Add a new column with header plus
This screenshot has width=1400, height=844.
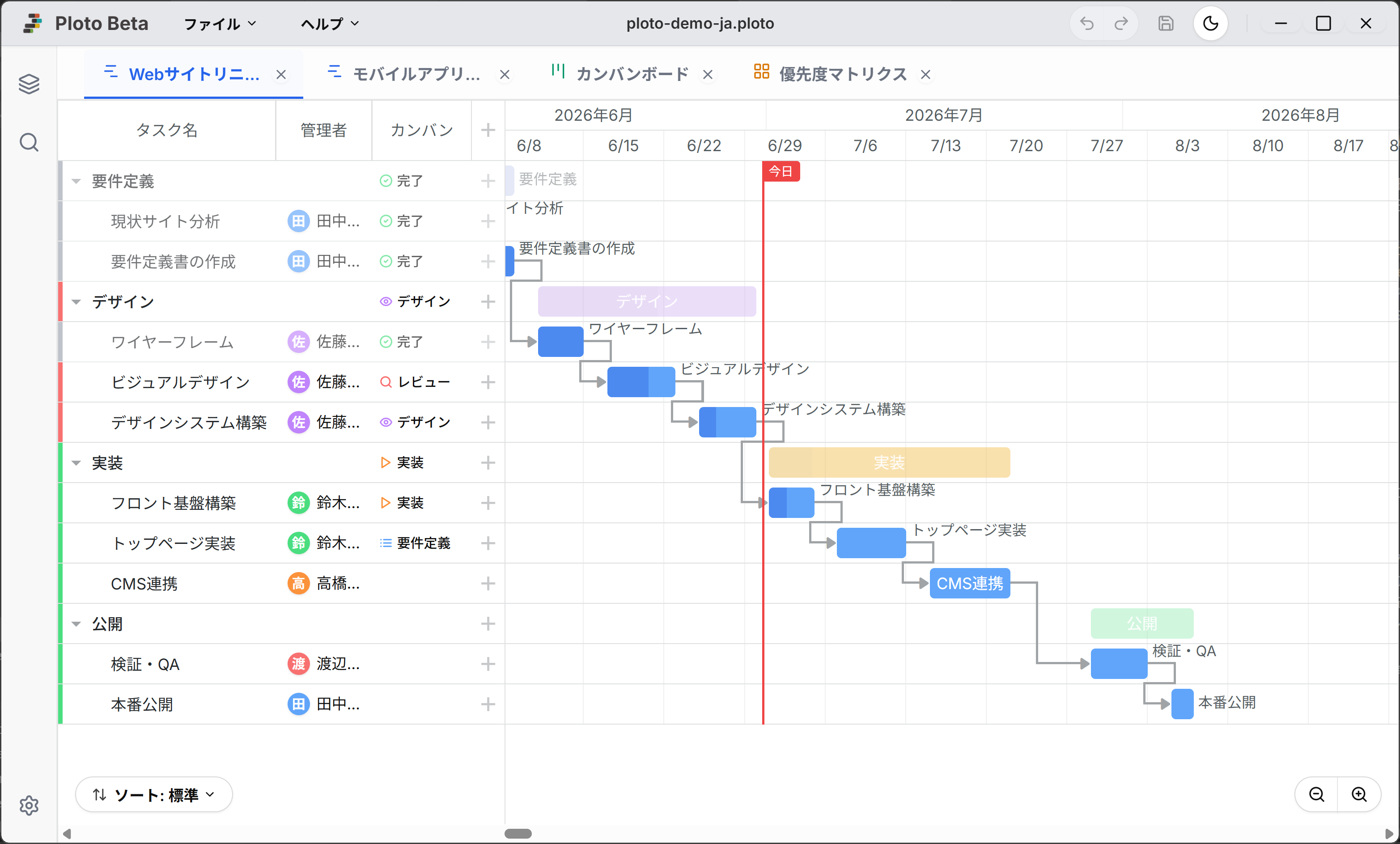coord(488,130)
